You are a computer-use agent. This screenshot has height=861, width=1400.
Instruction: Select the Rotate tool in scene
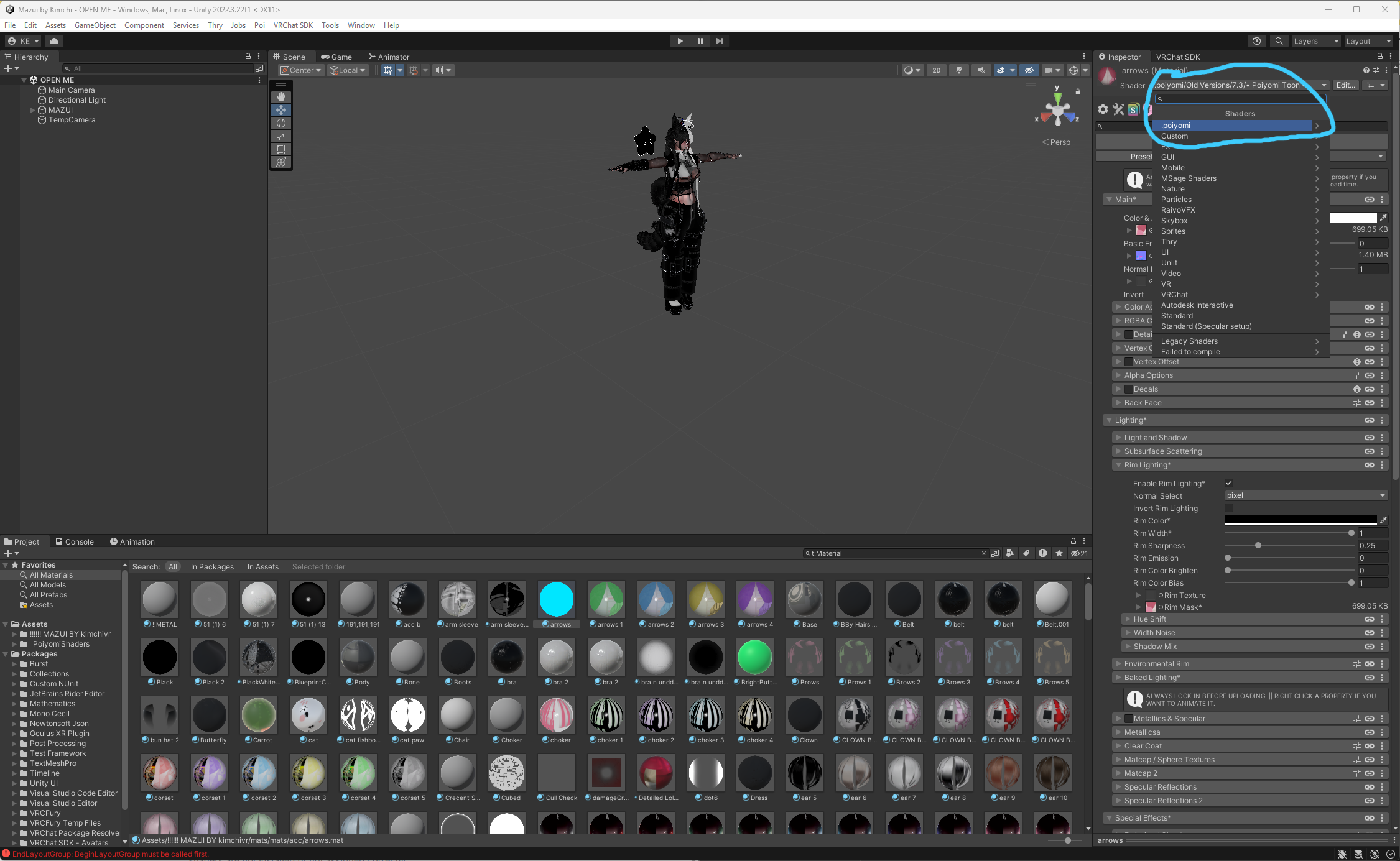tap(281, 123)
